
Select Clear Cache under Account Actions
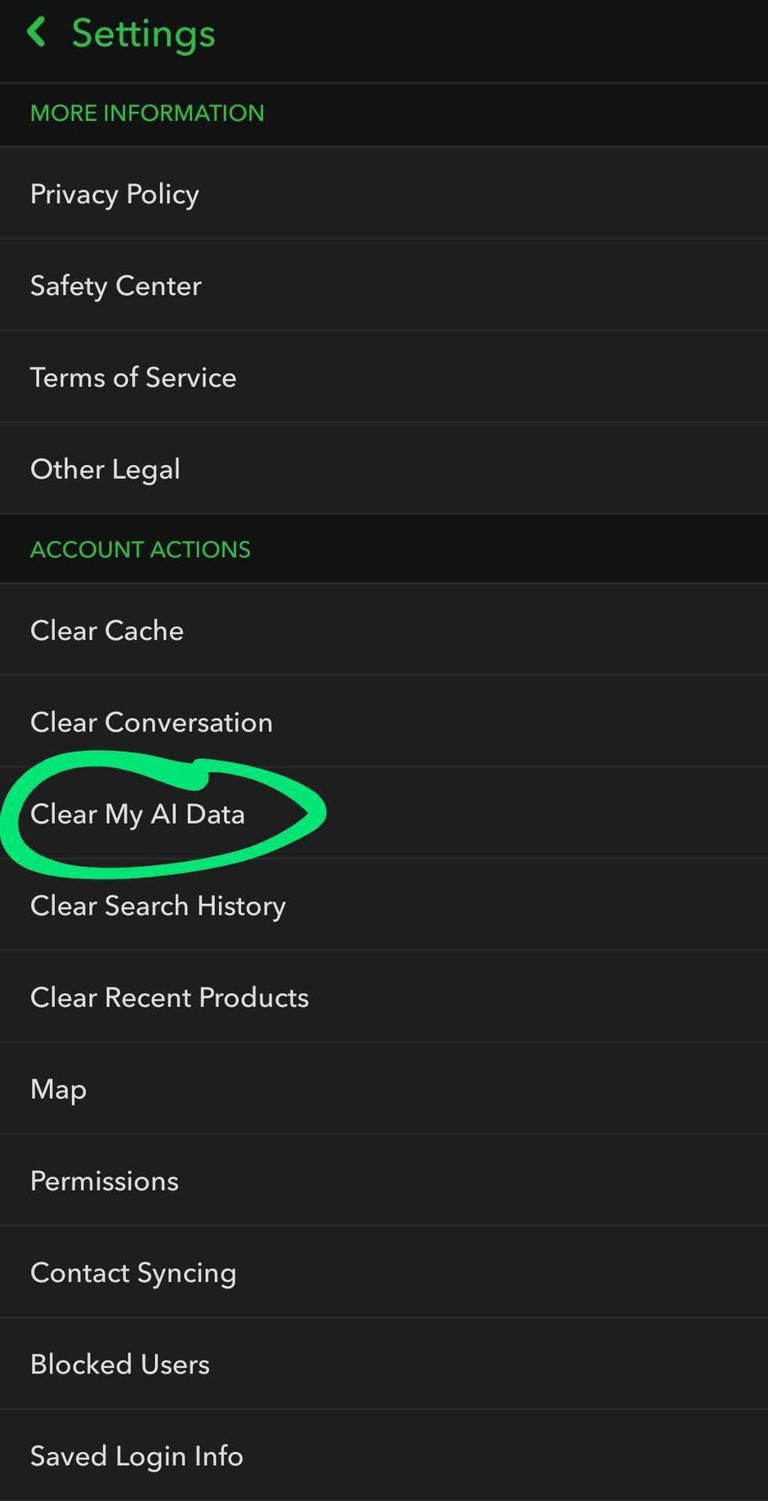coord(107,630)
